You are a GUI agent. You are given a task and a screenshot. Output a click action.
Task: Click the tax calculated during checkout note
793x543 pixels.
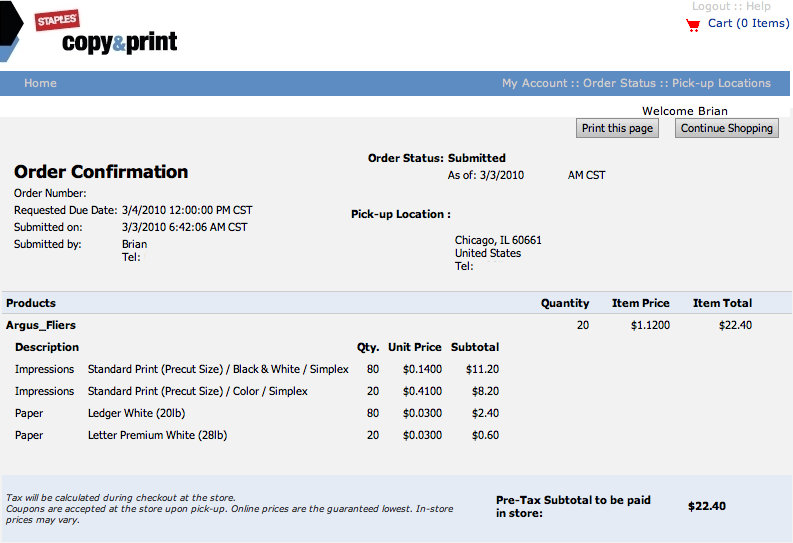121,498
